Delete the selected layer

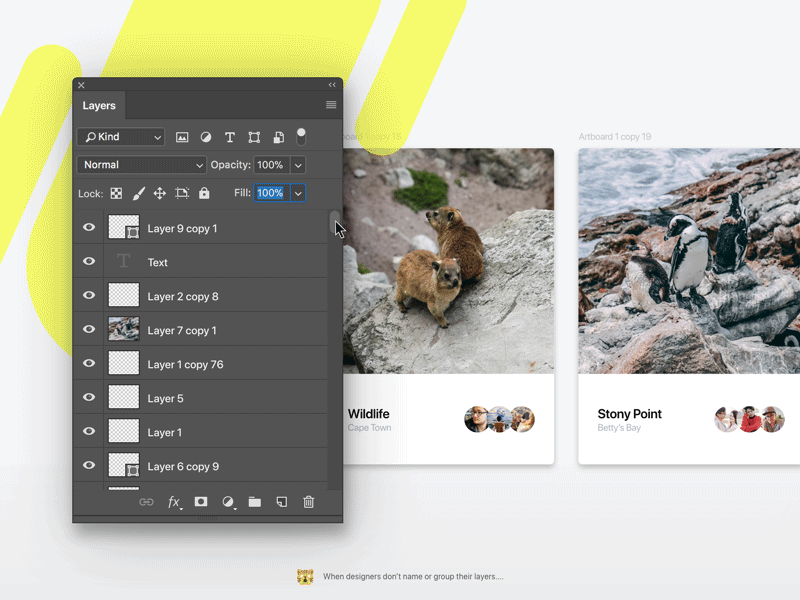tap(308, 501)
